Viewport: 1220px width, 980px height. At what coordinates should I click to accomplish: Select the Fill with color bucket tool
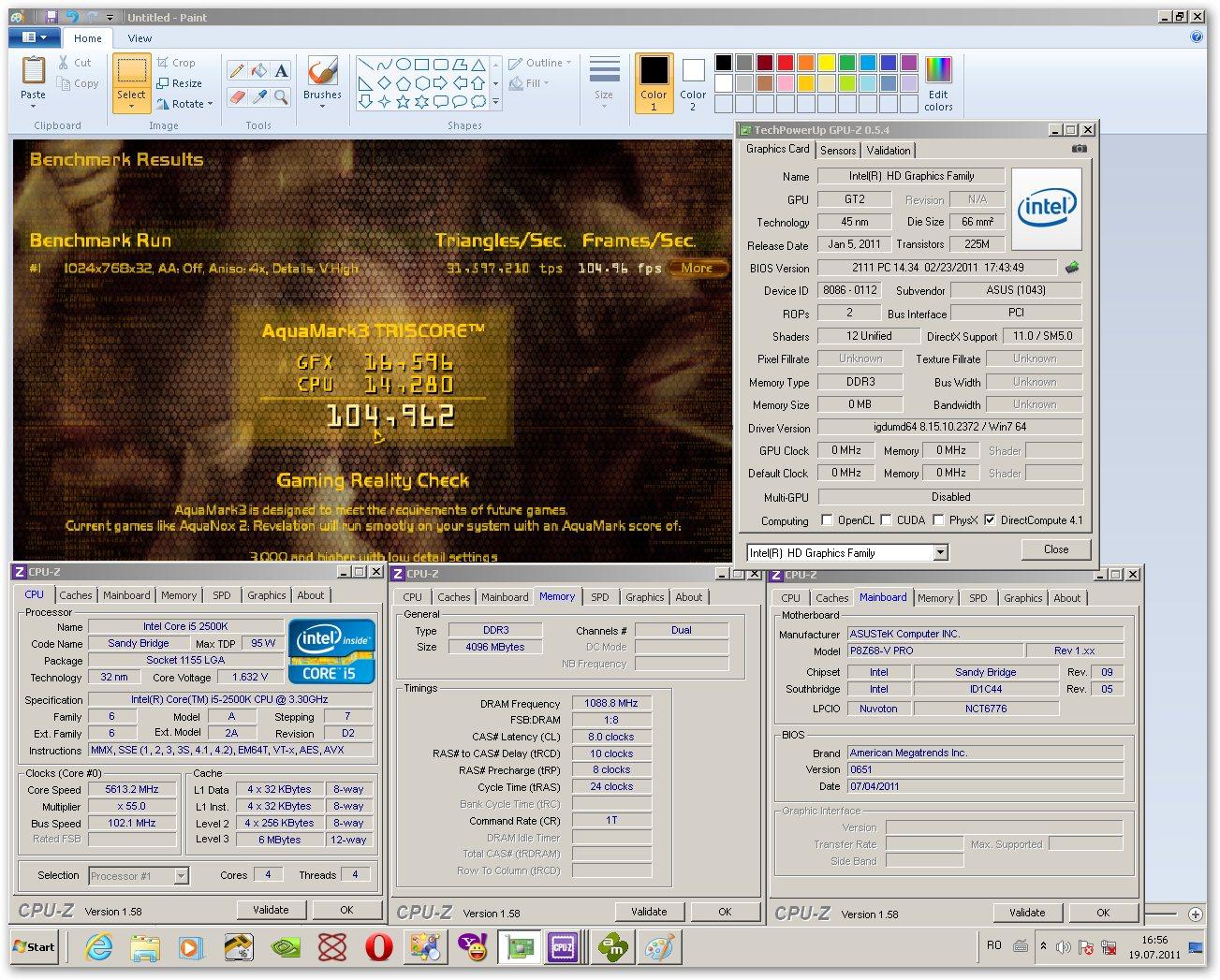click(259, 70)
